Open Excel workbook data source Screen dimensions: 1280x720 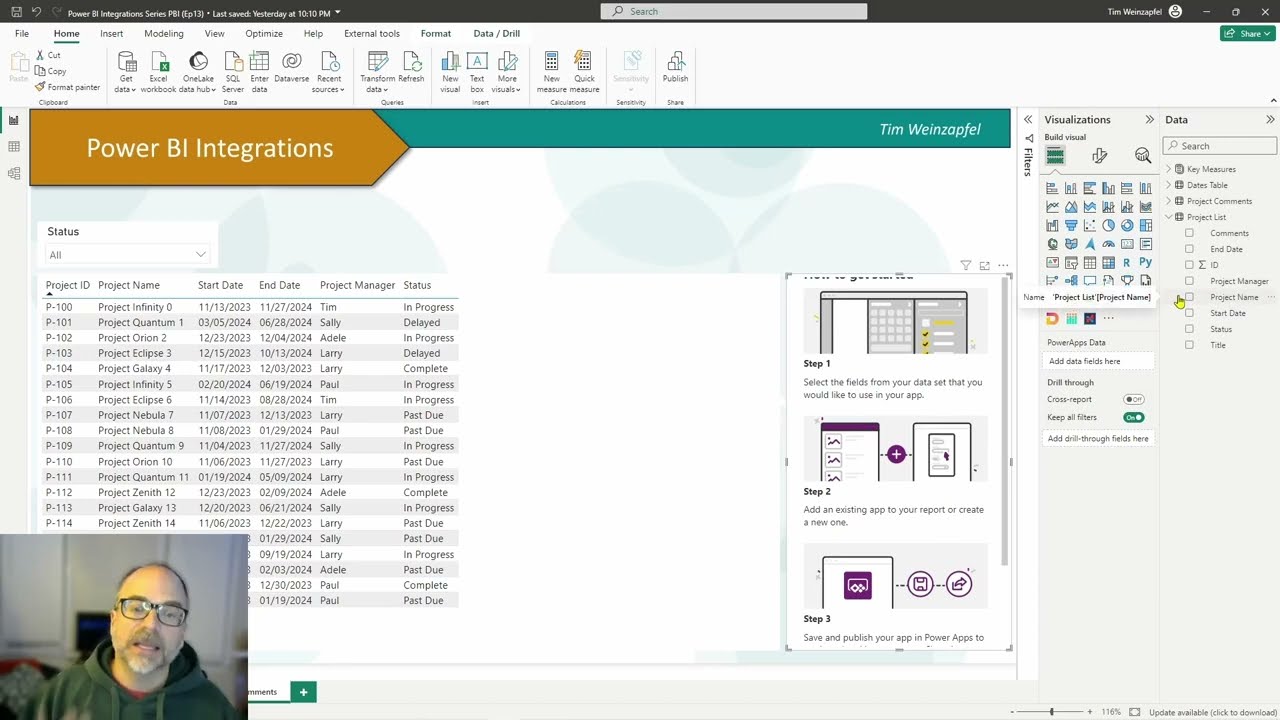(158, 71)
